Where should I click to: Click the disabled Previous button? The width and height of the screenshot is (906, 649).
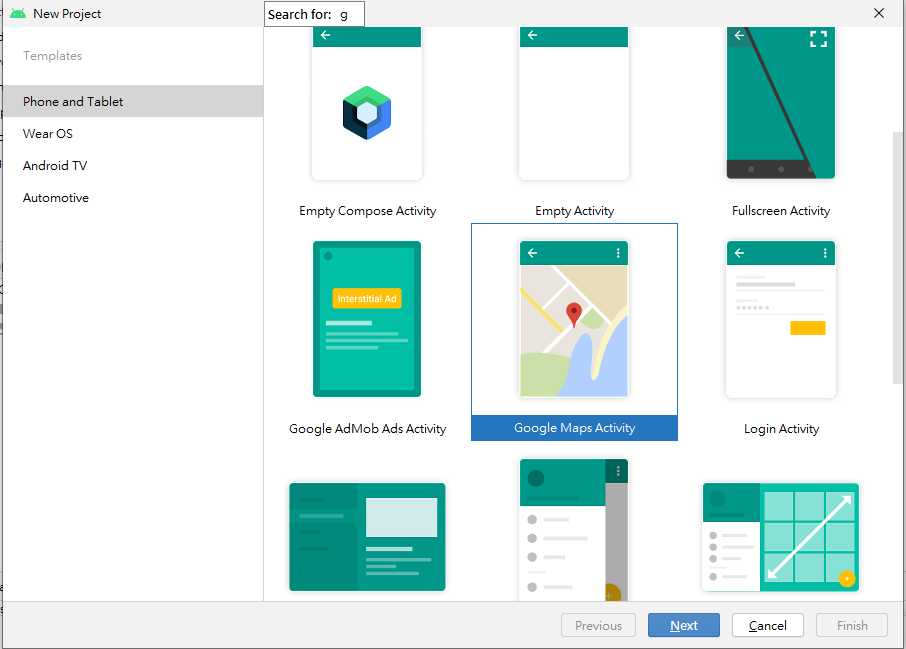[x=598, y=625]
